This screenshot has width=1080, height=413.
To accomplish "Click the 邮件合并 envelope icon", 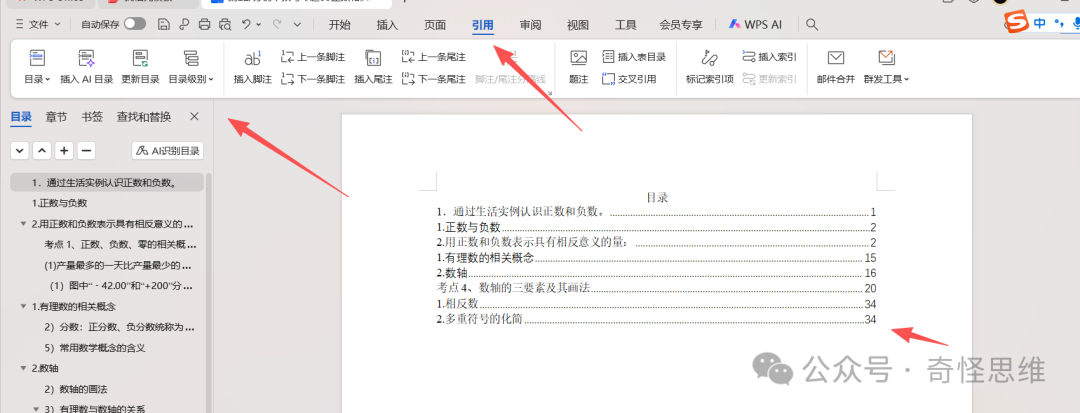I will coord(835,58).
